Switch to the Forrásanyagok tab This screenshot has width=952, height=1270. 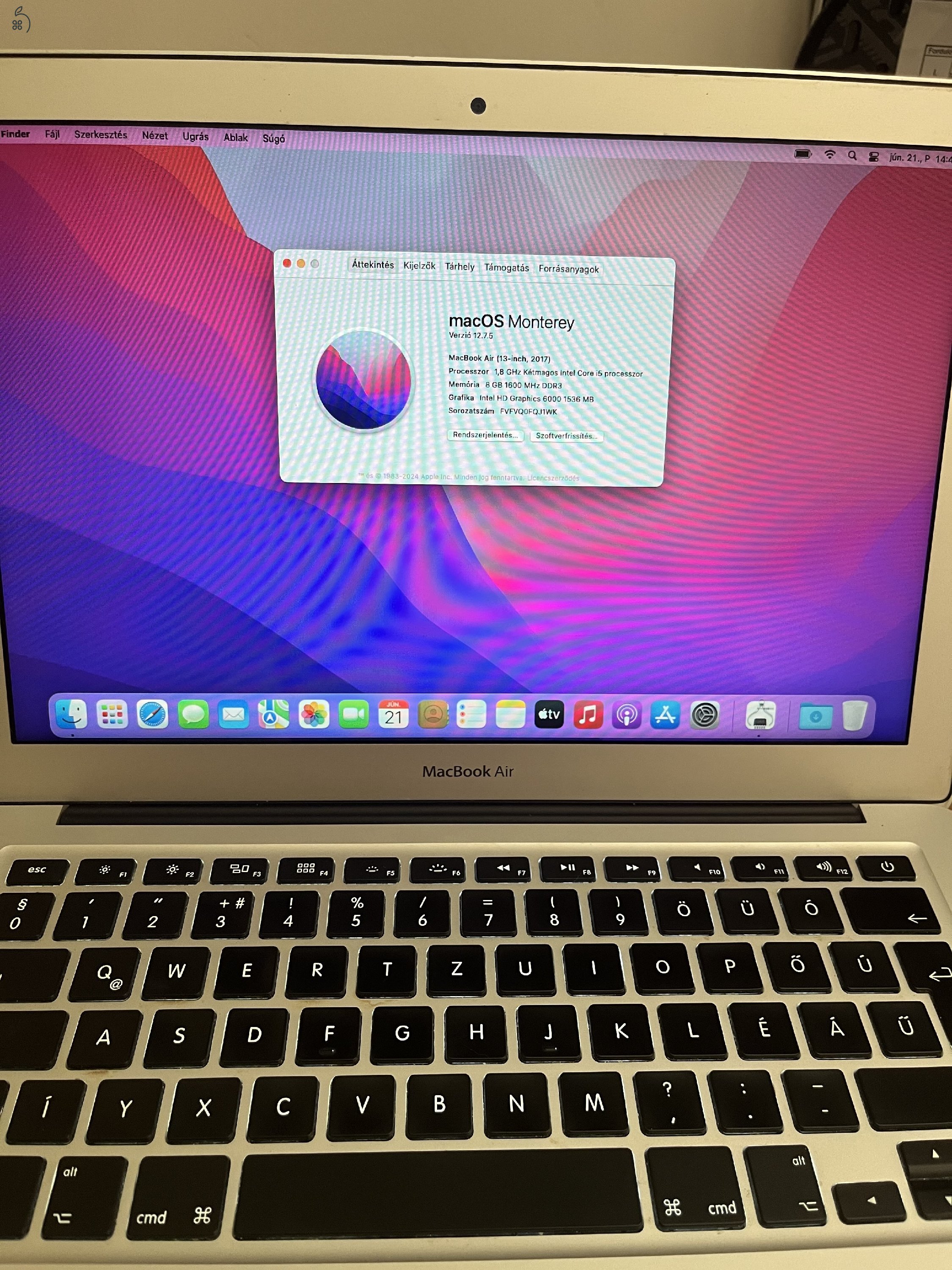pyautogui.click(x=569, y=269)
